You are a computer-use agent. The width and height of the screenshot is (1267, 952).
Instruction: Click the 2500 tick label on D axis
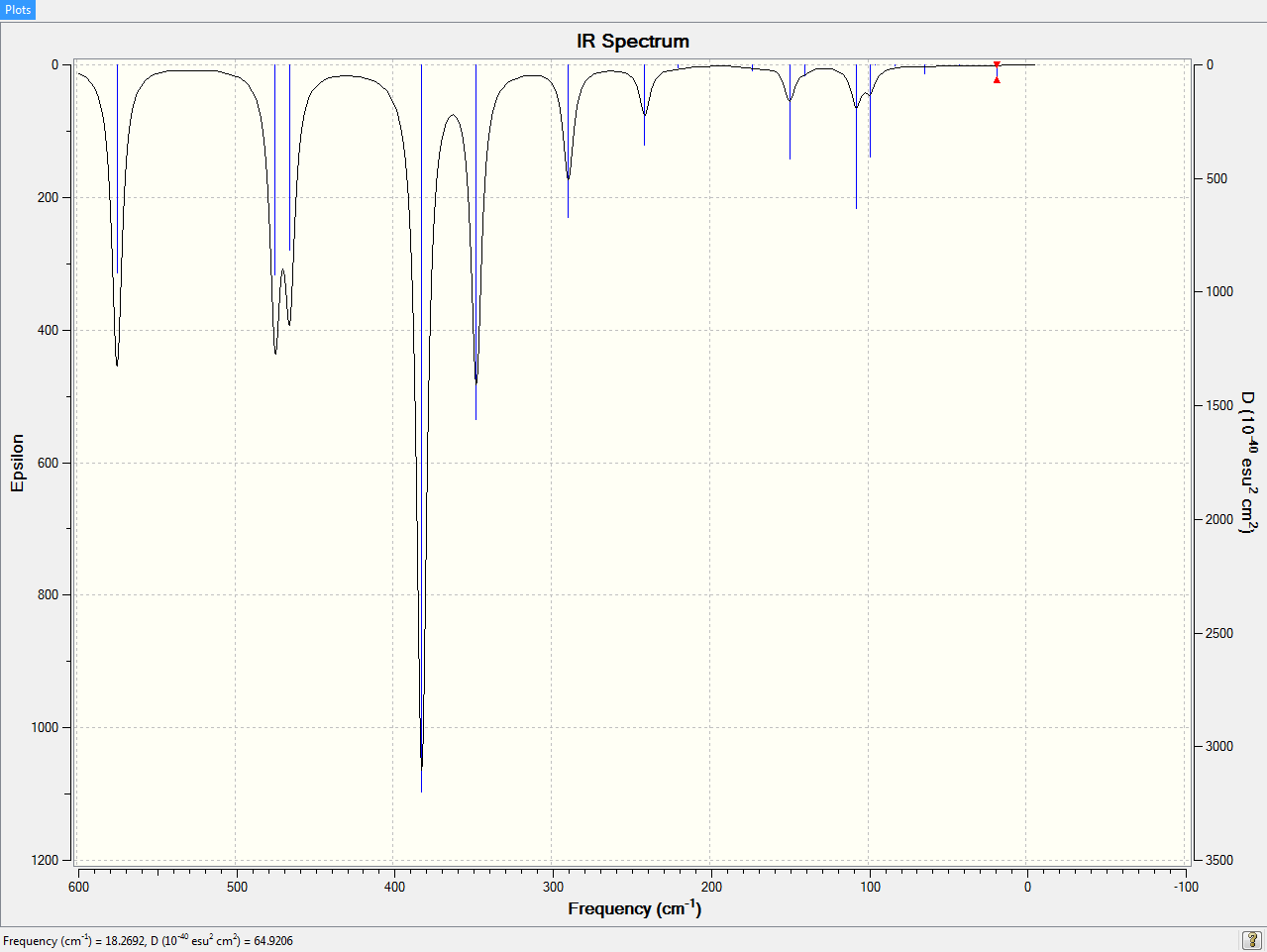[1219, 633]
